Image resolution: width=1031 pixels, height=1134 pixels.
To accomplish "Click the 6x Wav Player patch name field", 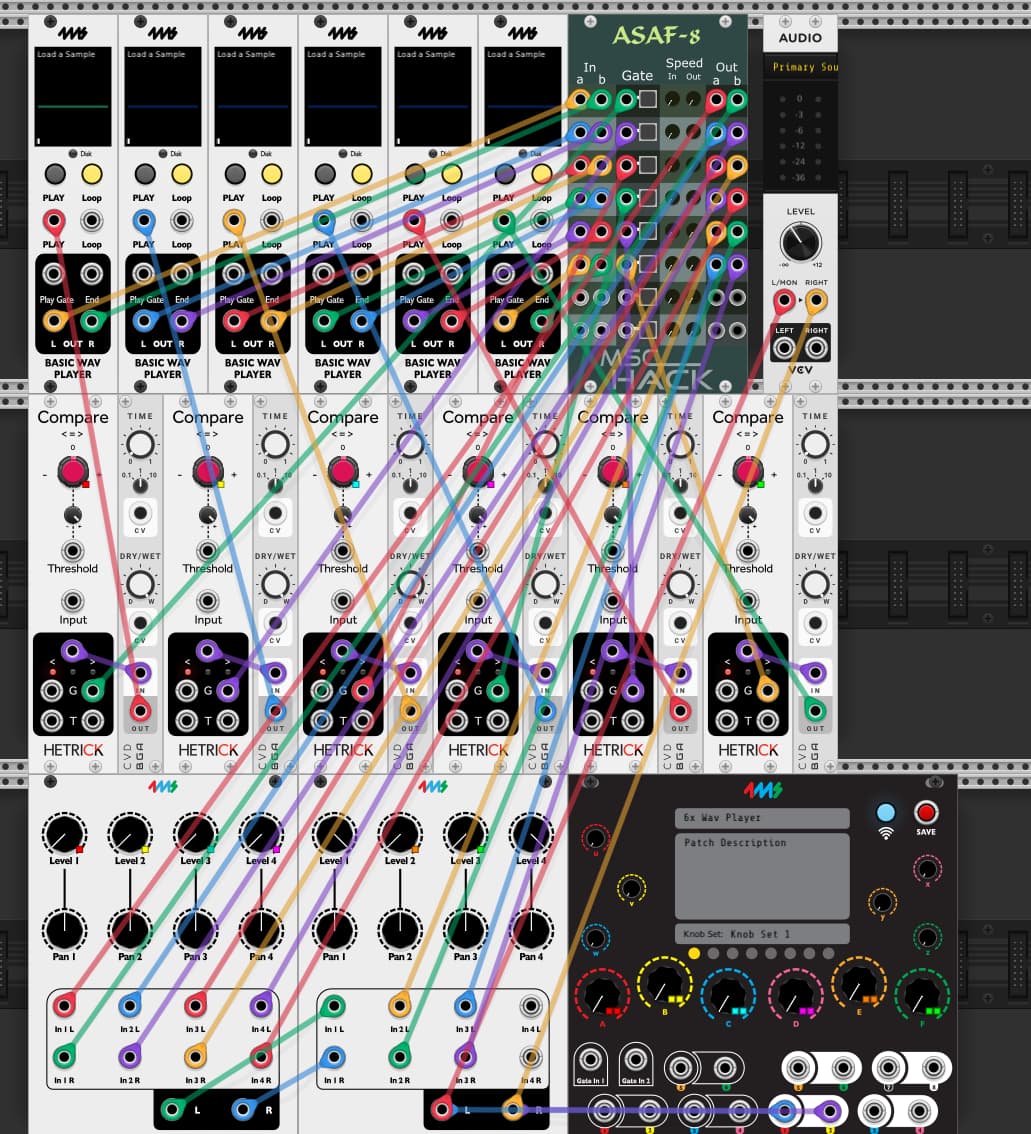I will pos(761,818).
